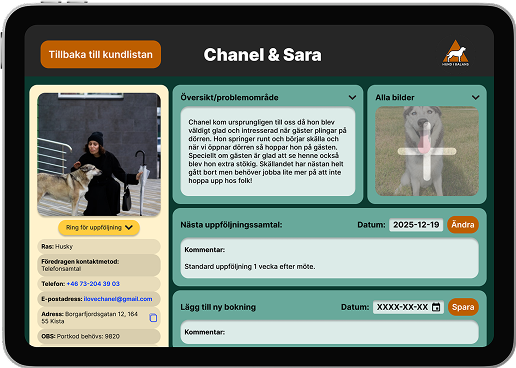The width and height of the screenshot is (516, 368).
Task: Copy address with clipboard icon
Action: pyautogui.click(x=153, y=318)
